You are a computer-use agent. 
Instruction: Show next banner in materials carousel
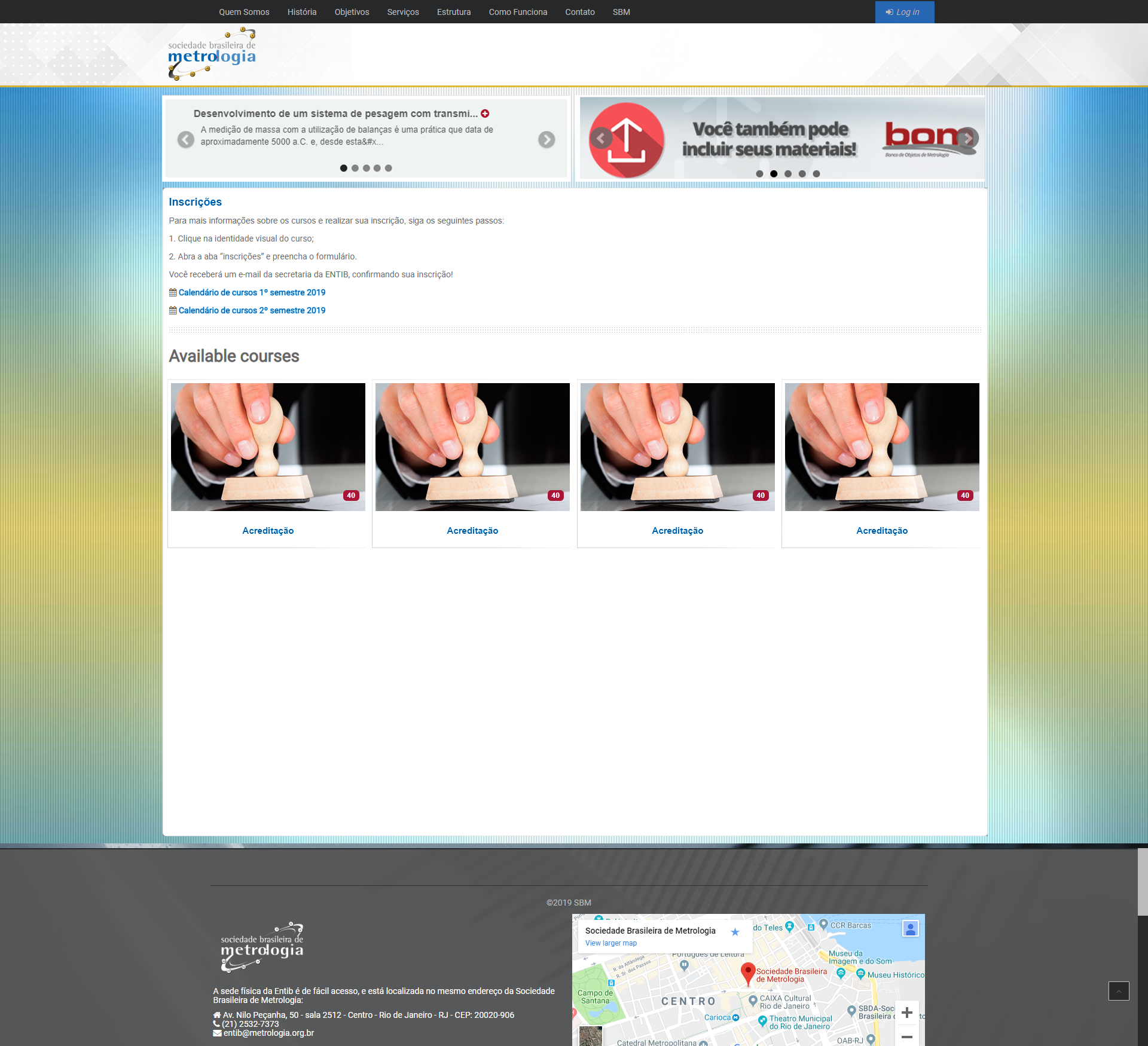[x=967, y=138]
